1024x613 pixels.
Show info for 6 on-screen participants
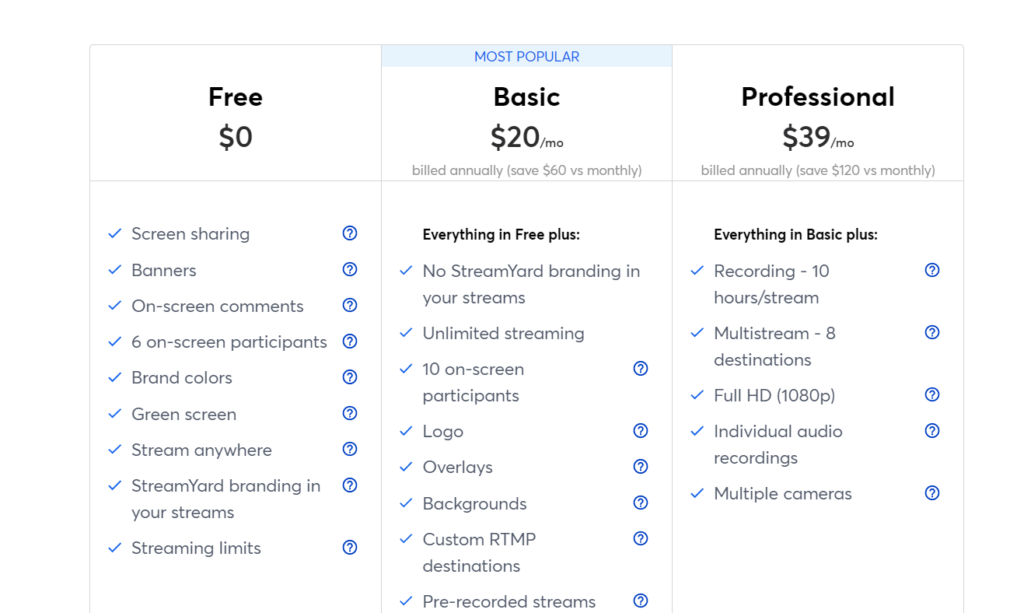point(350,341)
